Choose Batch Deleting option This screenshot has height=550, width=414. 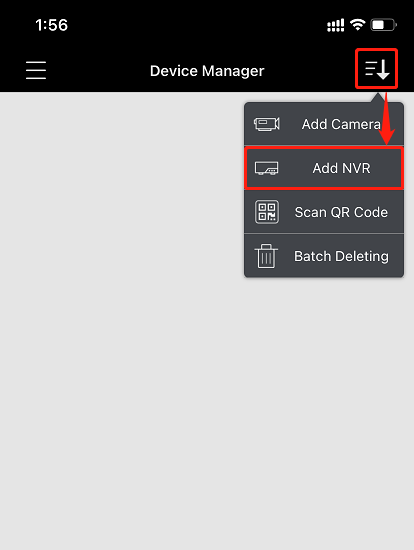324,256
